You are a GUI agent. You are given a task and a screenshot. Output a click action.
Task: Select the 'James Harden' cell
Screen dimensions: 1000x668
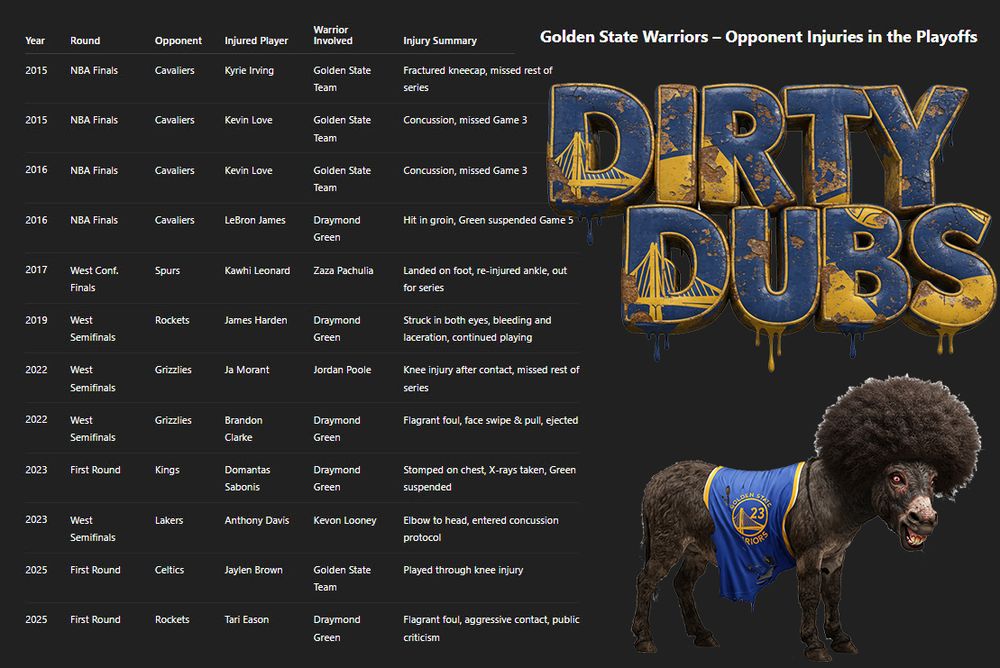256,320
